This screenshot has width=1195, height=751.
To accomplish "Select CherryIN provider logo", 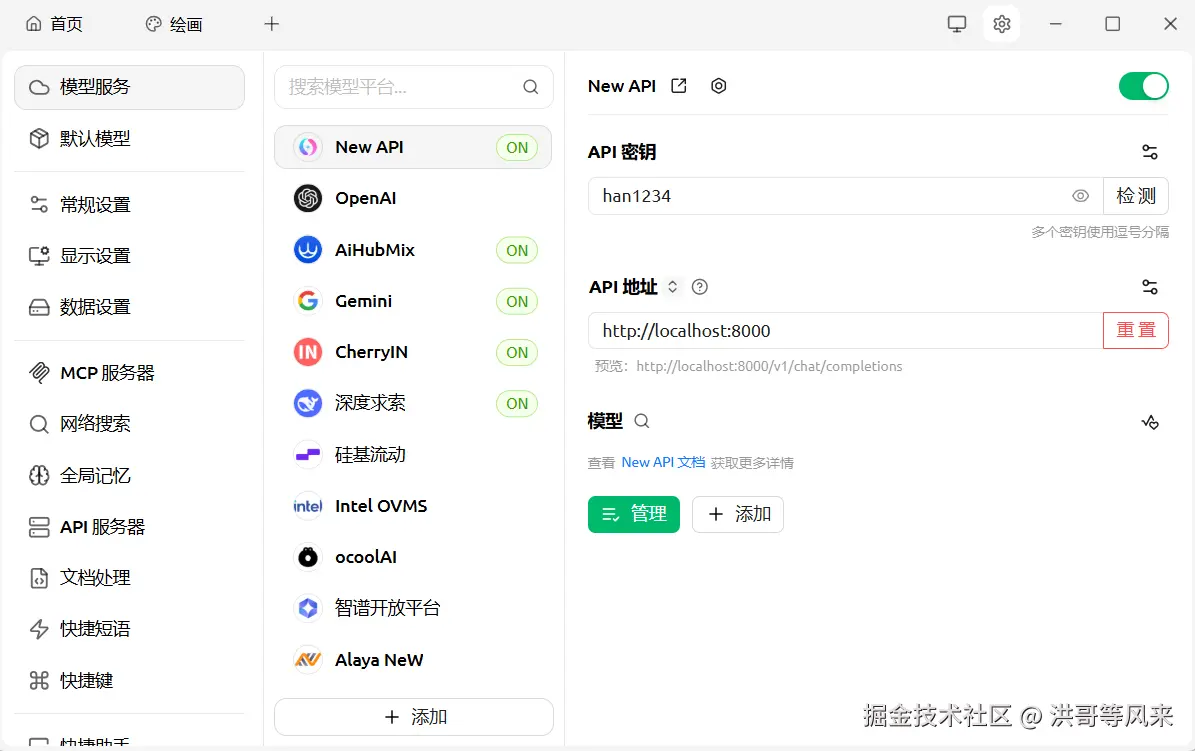I will pyautogui.click(x=308, y=351).
